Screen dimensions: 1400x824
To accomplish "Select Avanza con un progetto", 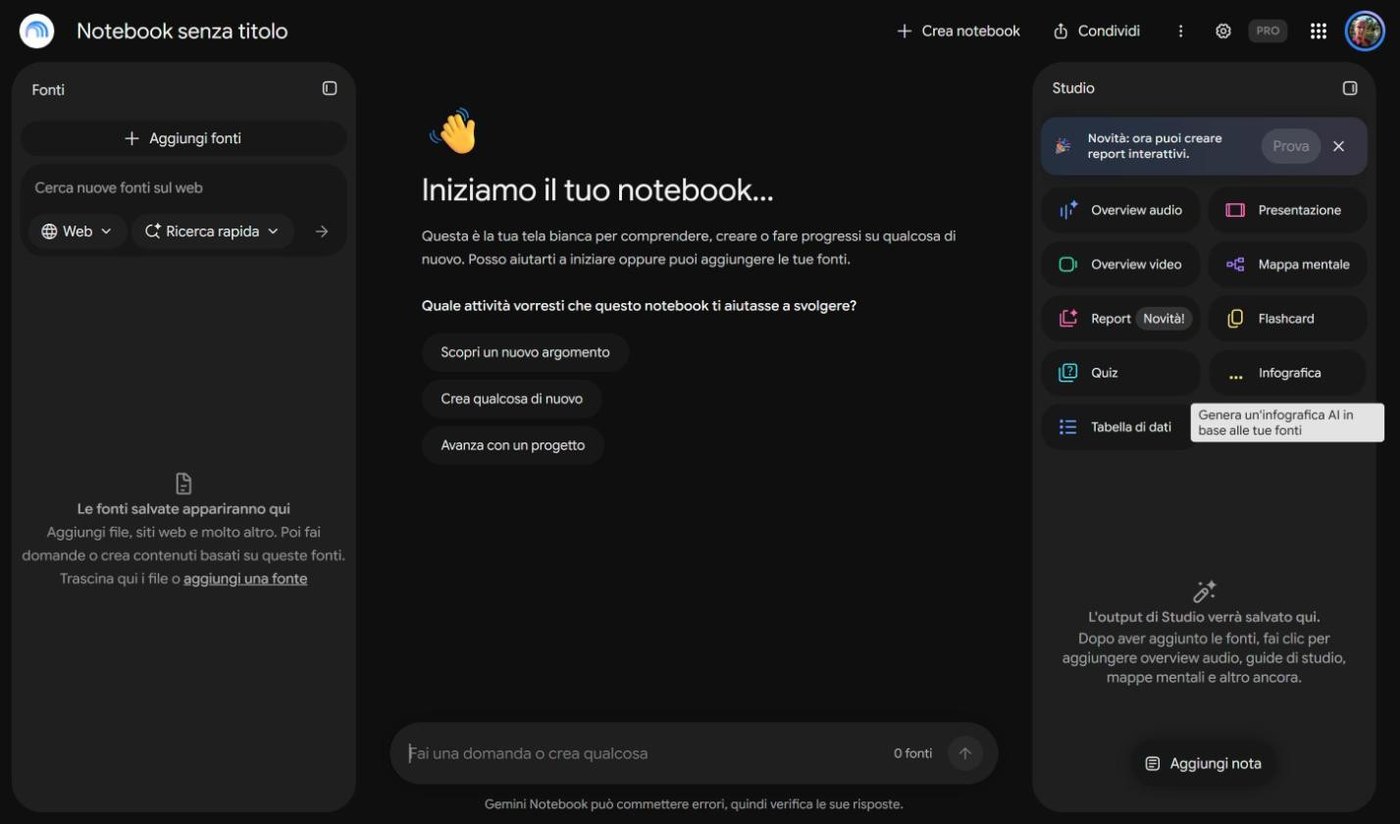I will point(513,445).
